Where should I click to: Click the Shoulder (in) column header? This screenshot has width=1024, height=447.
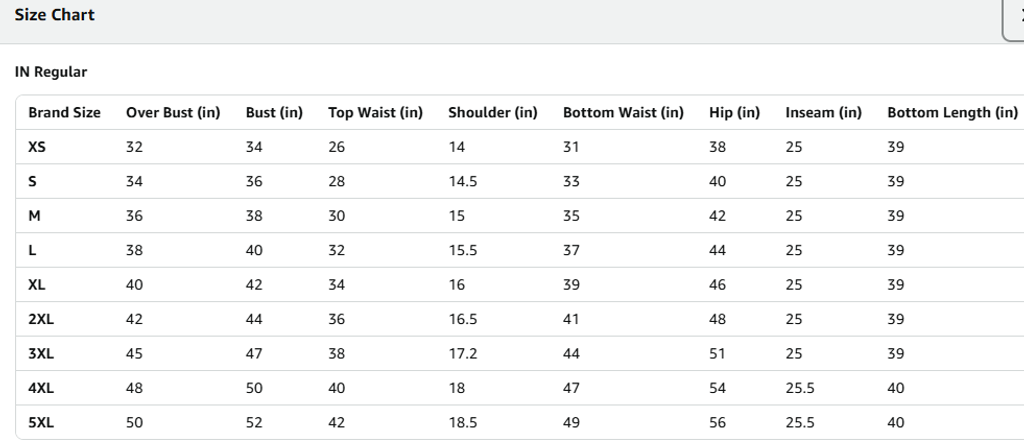click(x=493, y=112)
